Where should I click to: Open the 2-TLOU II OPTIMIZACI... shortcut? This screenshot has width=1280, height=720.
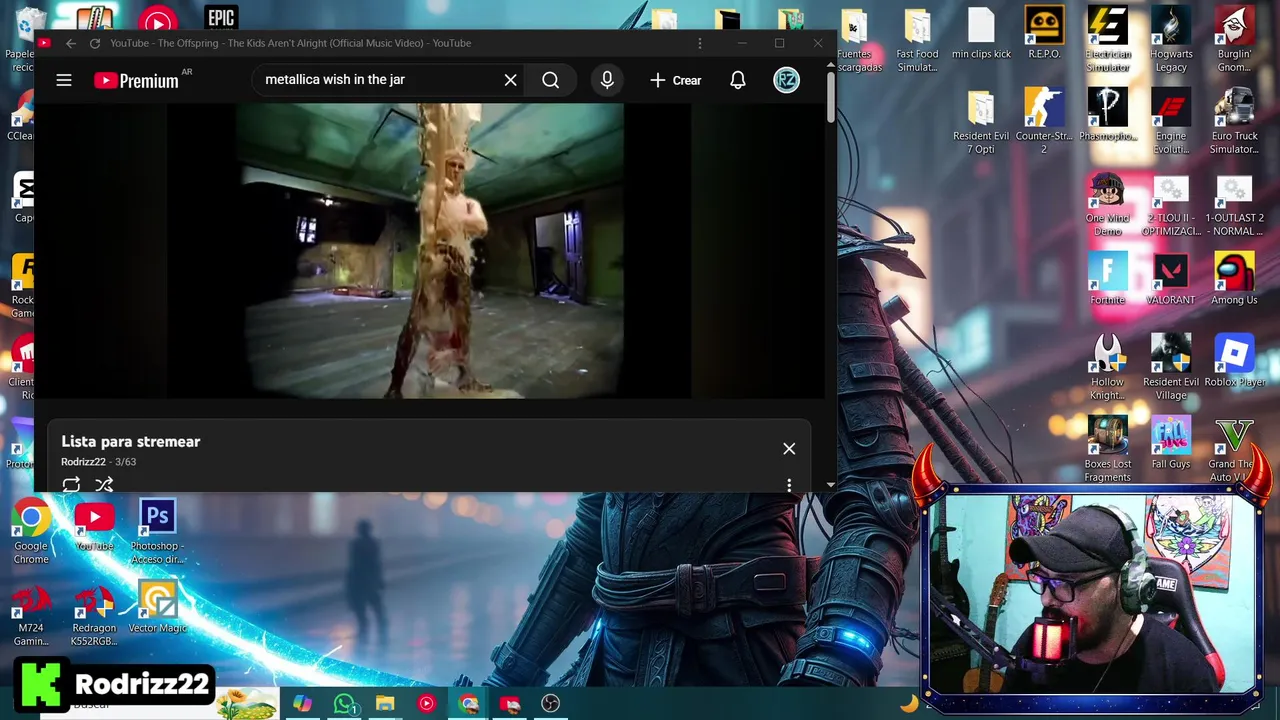pos(1170,204)
